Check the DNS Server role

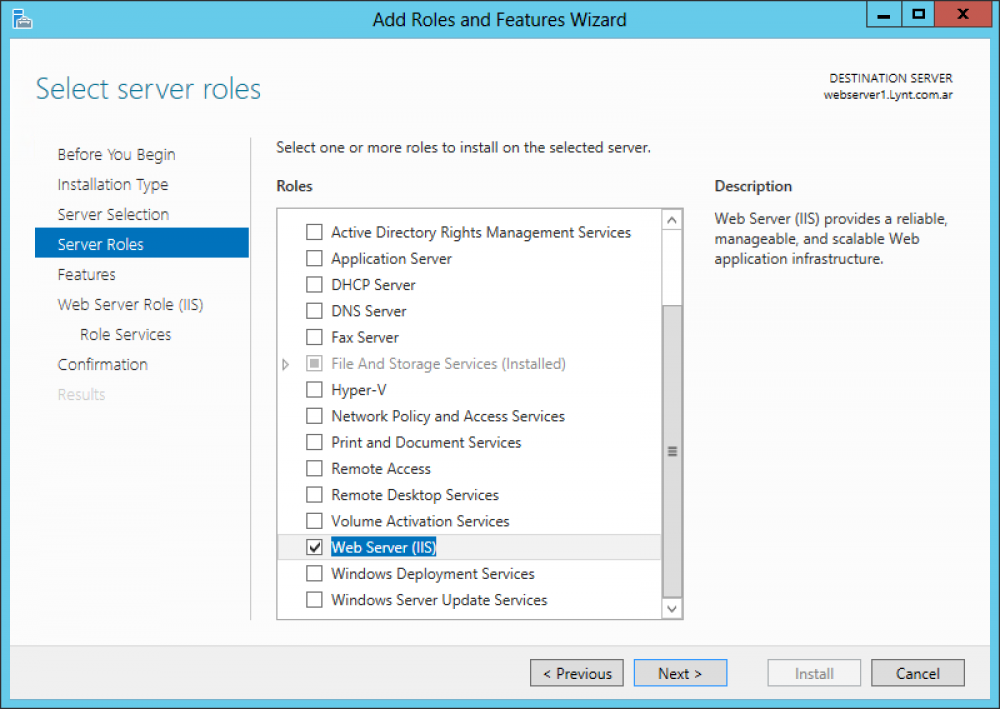[314, 311]
